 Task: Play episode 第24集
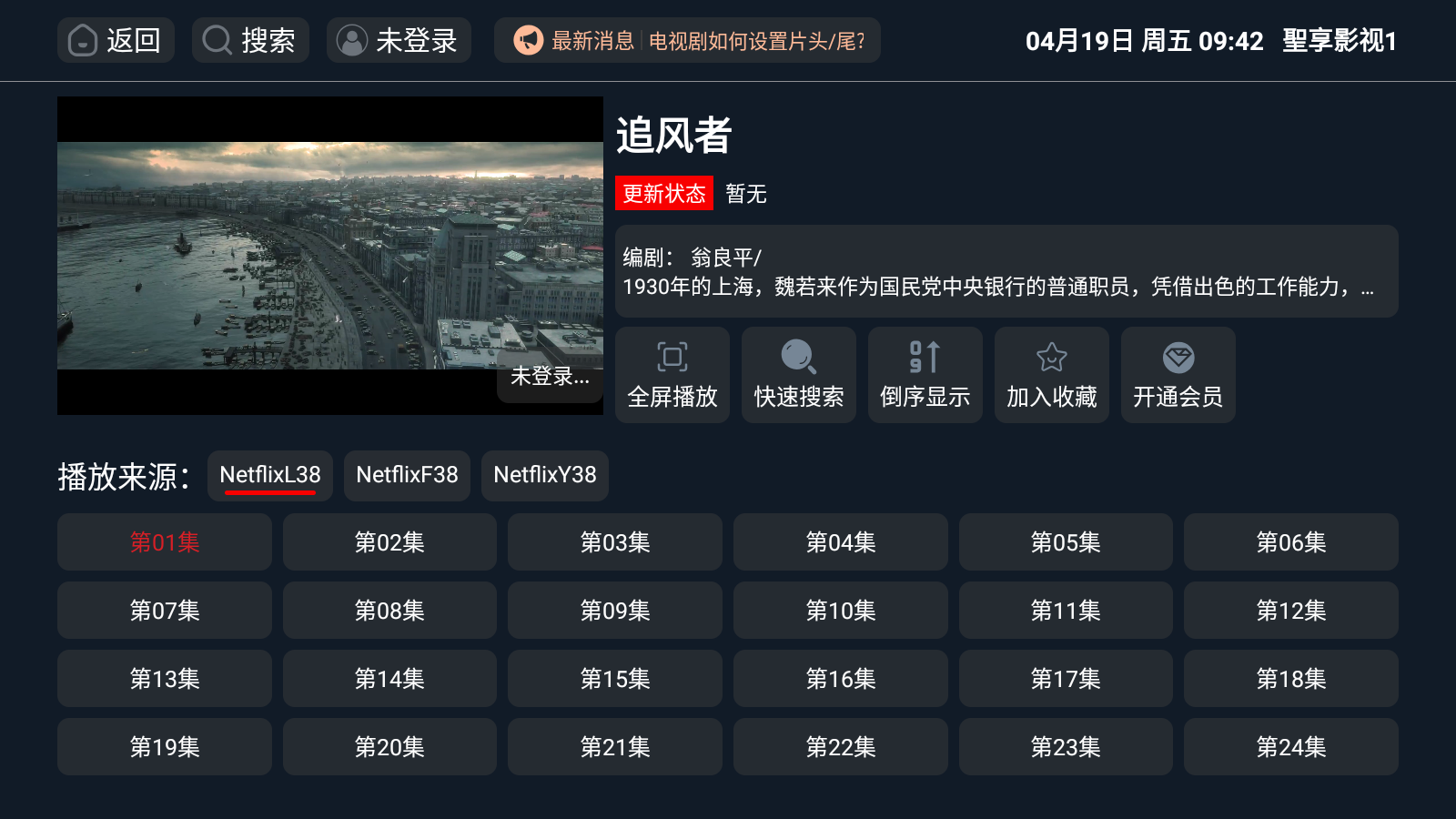pyautogui.click(x=1290, y=747)
